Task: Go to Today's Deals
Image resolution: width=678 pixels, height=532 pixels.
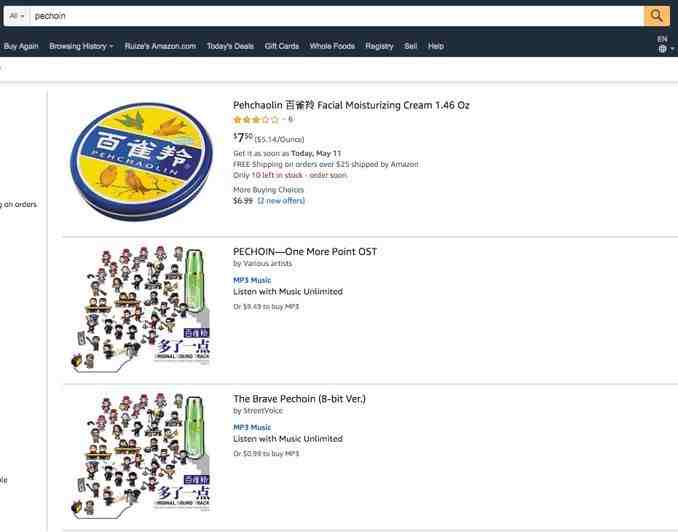Action: coord(230,46)
